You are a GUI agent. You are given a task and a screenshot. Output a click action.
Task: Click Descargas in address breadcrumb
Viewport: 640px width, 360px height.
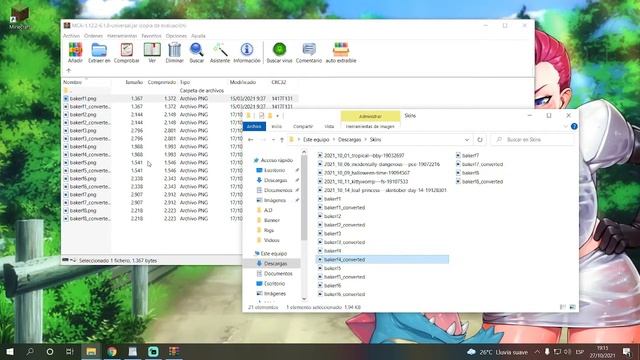349,140
